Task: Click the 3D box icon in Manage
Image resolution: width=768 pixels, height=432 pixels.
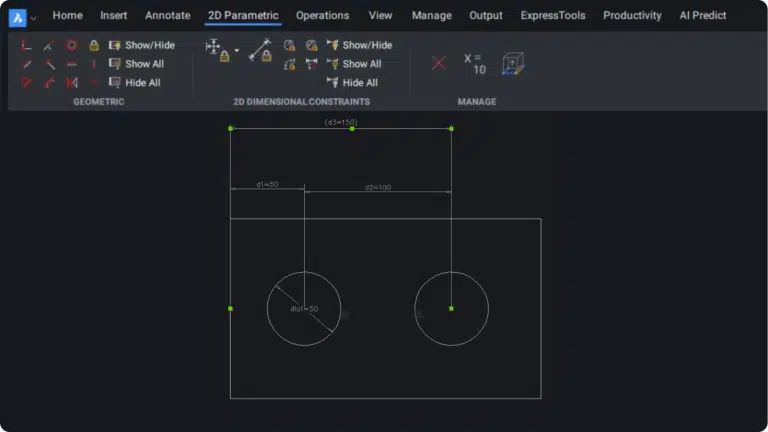Action: click(x=513, y=64)
